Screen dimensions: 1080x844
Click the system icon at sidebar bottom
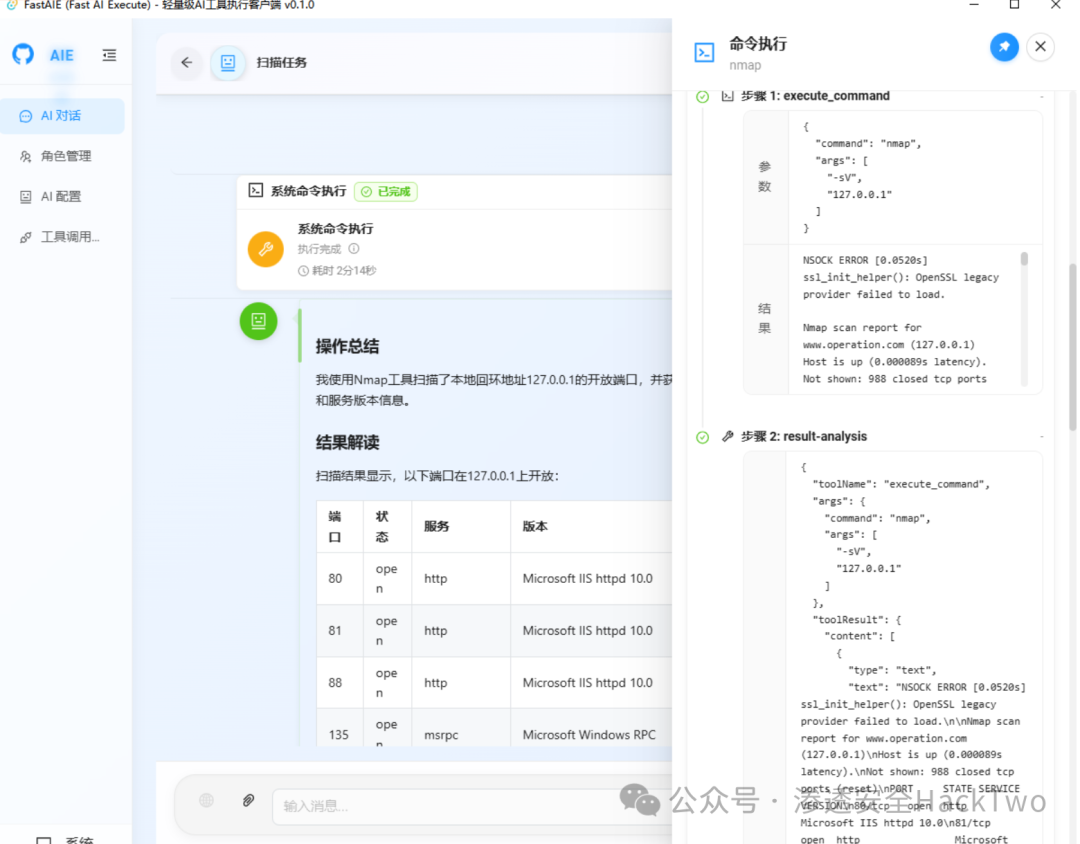click(x=43, y=840)
